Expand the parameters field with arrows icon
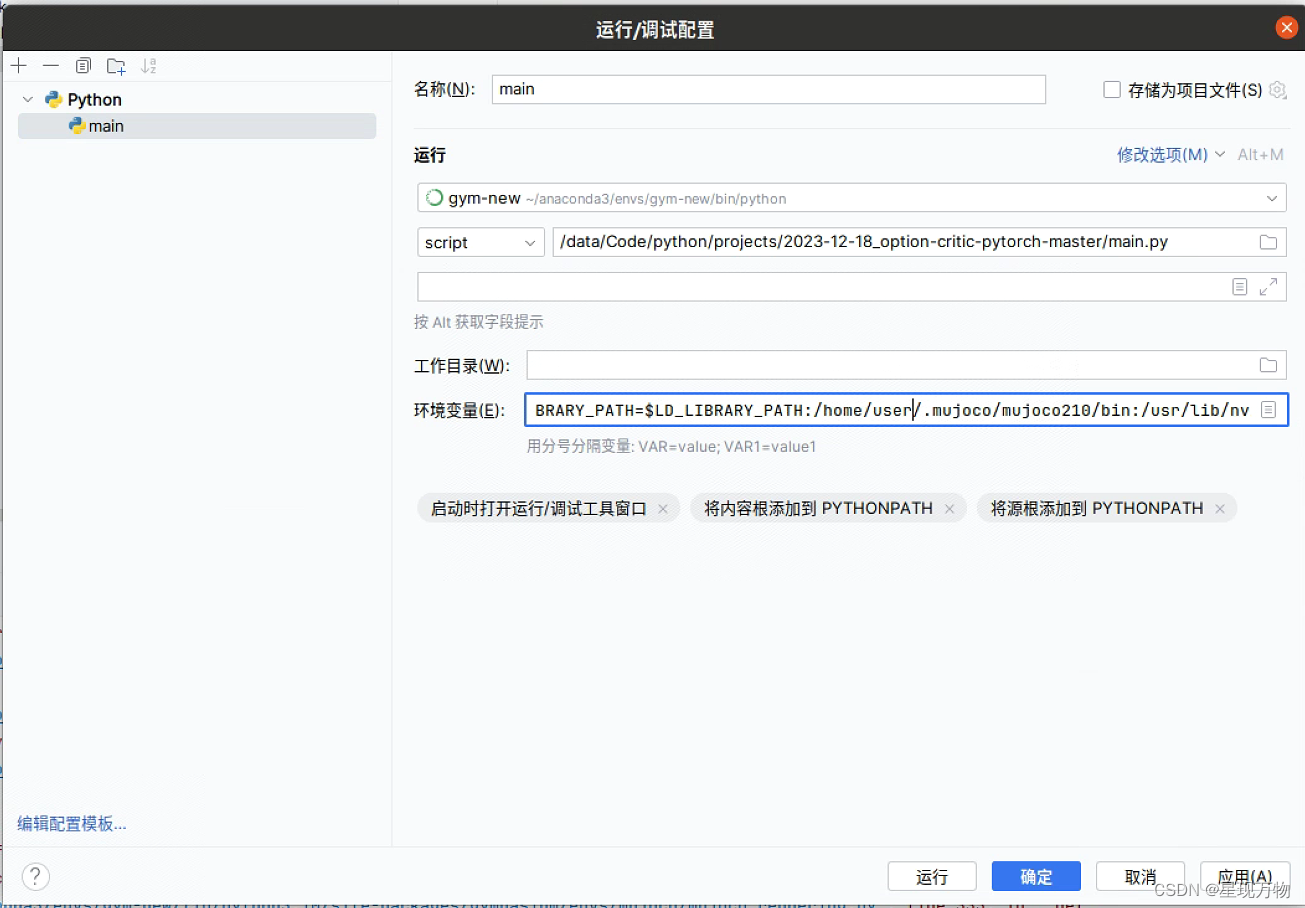 click(1268, 287)
